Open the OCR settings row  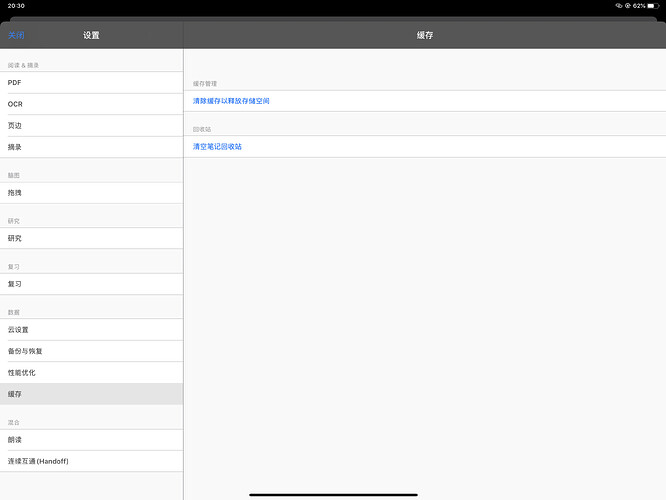91,104
